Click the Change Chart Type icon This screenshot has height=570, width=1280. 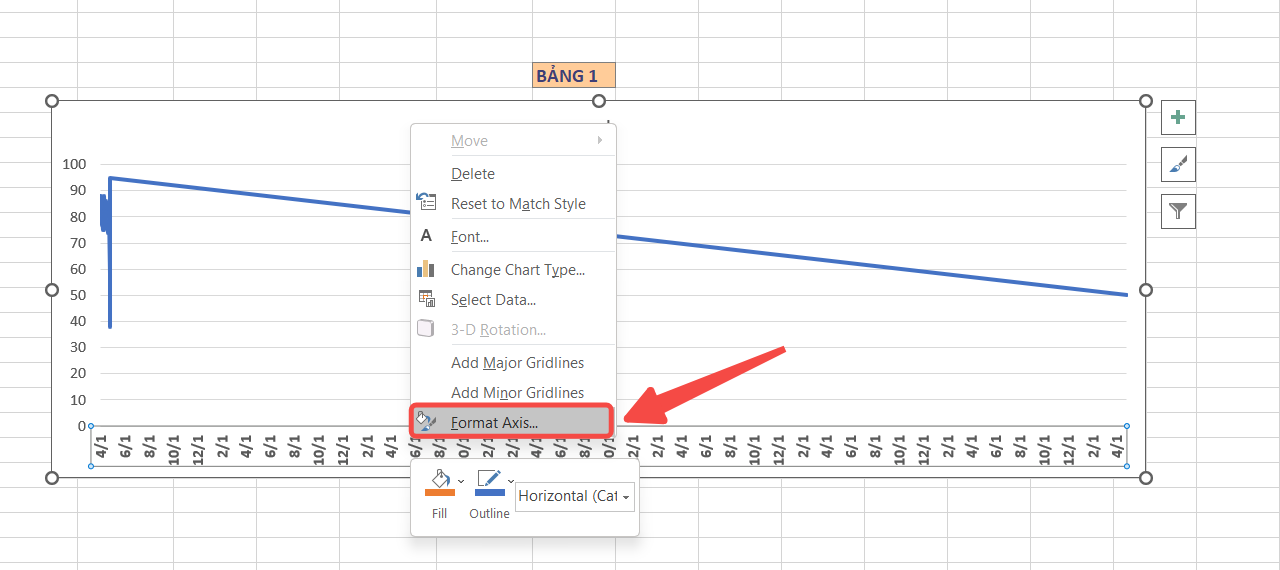(x=427, y=269)
